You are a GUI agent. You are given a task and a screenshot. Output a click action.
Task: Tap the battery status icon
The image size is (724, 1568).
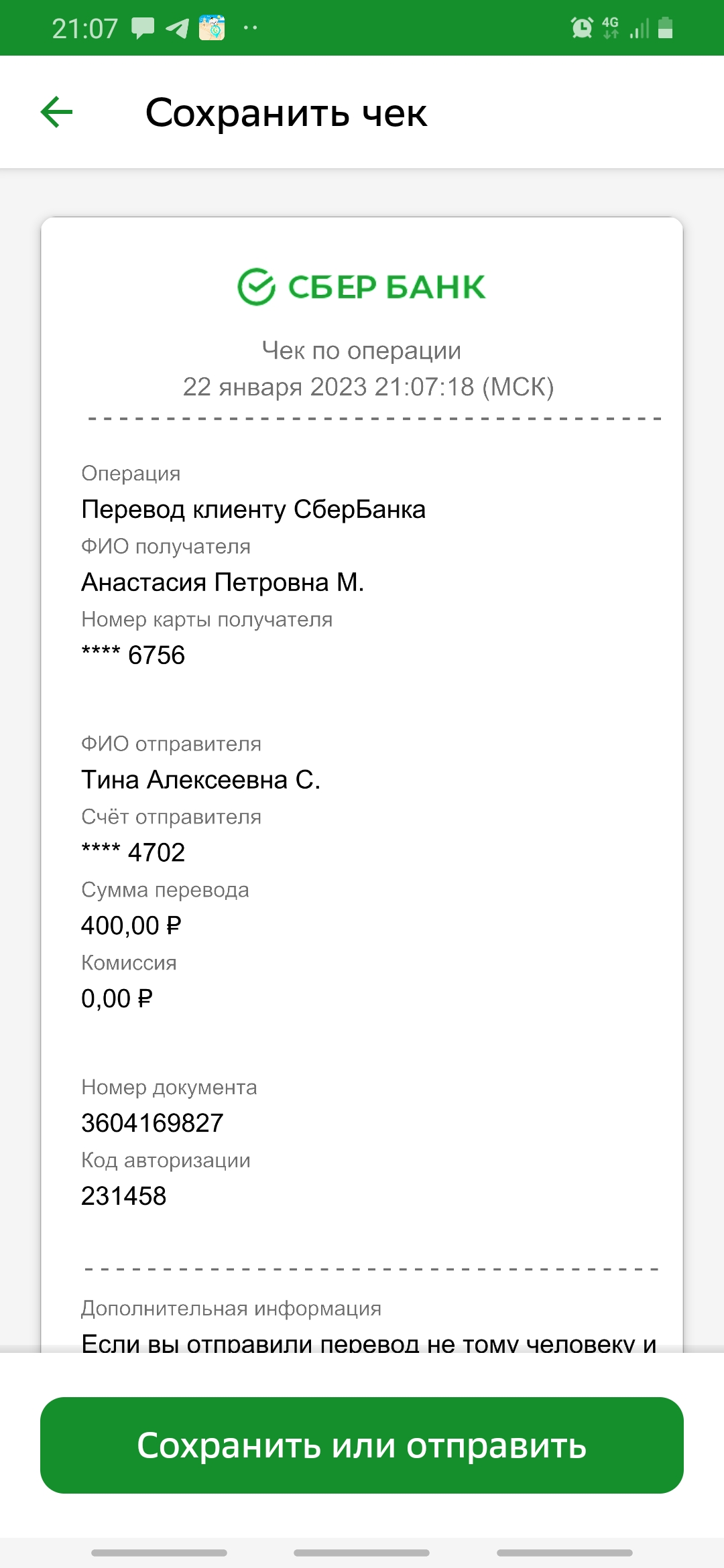(665, 27)
